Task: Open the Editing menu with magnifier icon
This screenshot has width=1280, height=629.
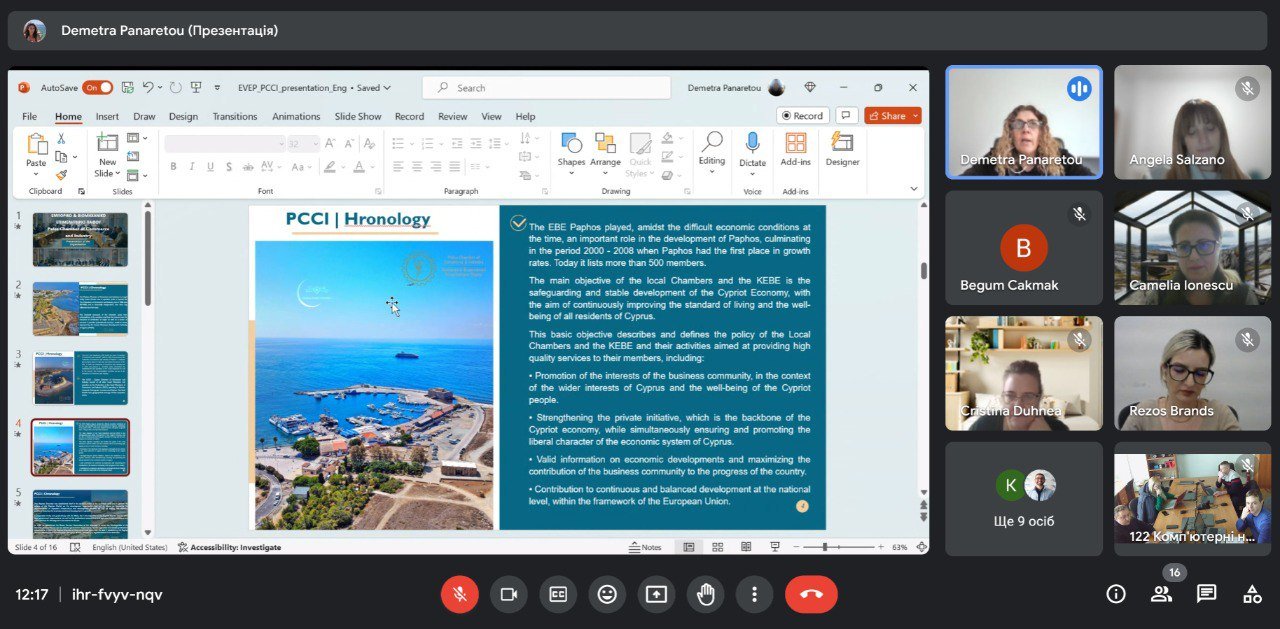Action: (x=712, y=152)
